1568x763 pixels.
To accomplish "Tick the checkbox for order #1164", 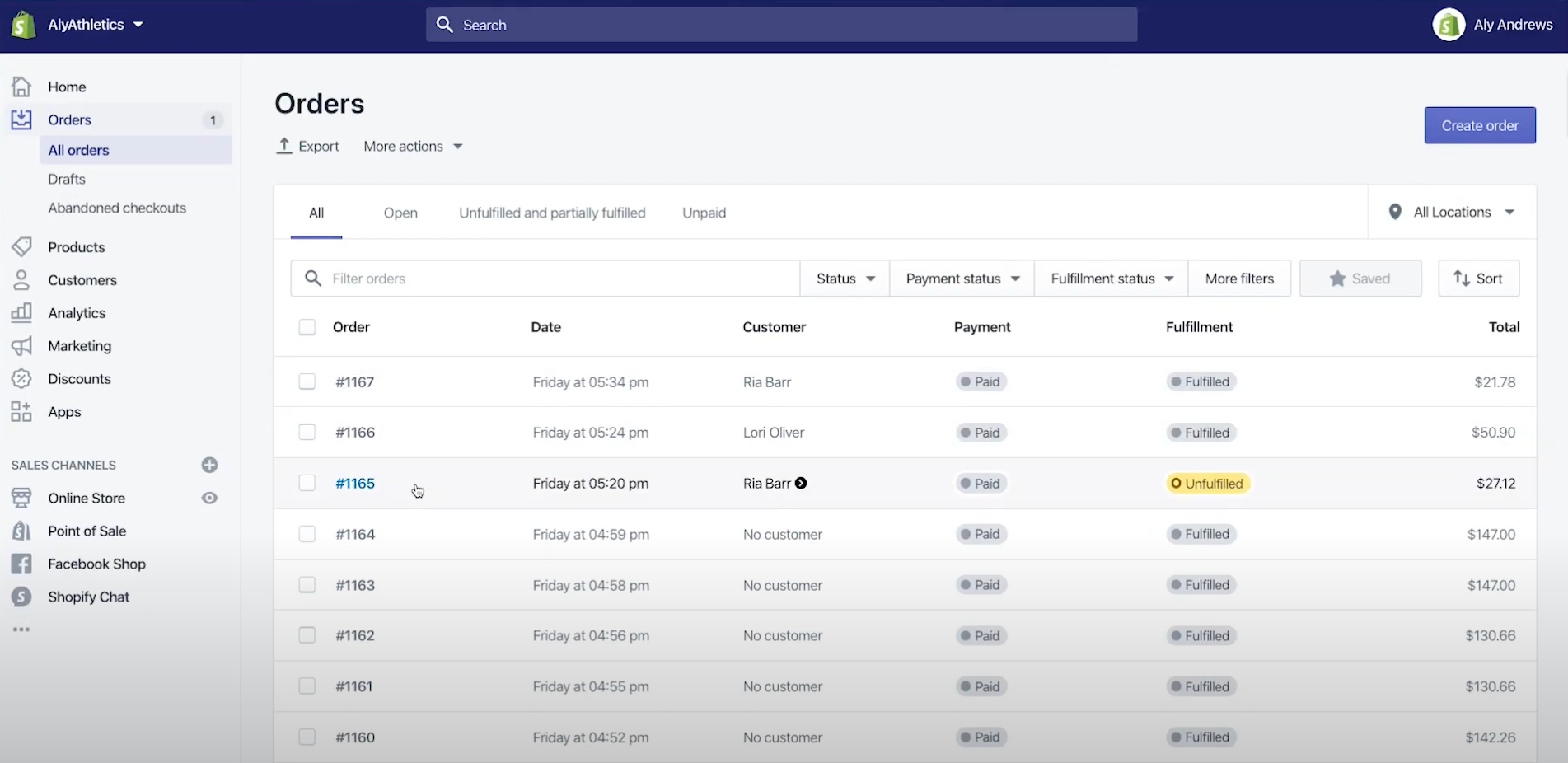I will coord(307,534).
